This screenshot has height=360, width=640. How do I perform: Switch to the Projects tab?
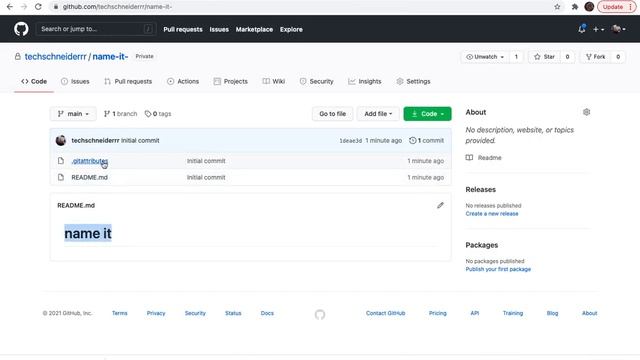tap(231, 82)
